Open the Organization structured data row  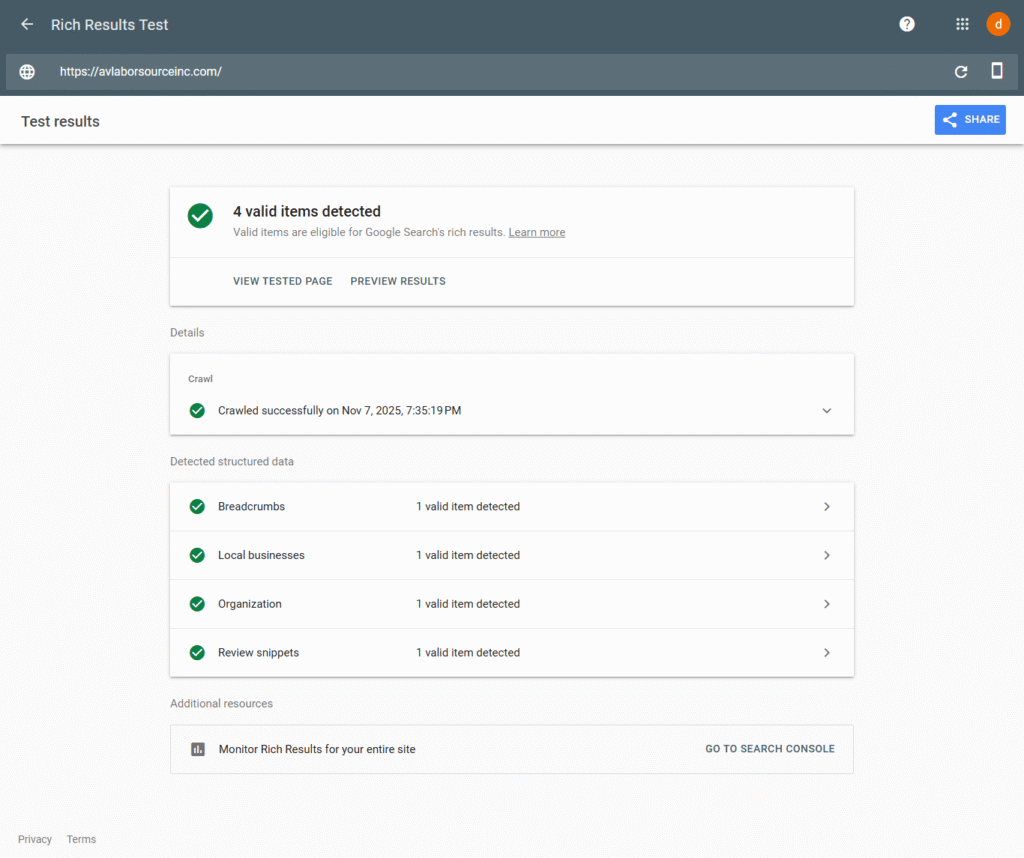coord(511,604)
